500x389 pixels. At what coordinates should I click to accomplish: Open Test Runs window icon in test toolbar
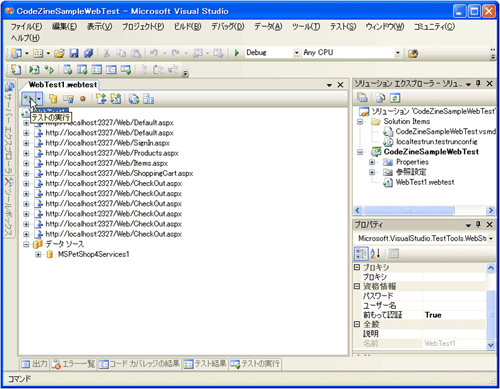pyautogui.click(x=126, y=70)
